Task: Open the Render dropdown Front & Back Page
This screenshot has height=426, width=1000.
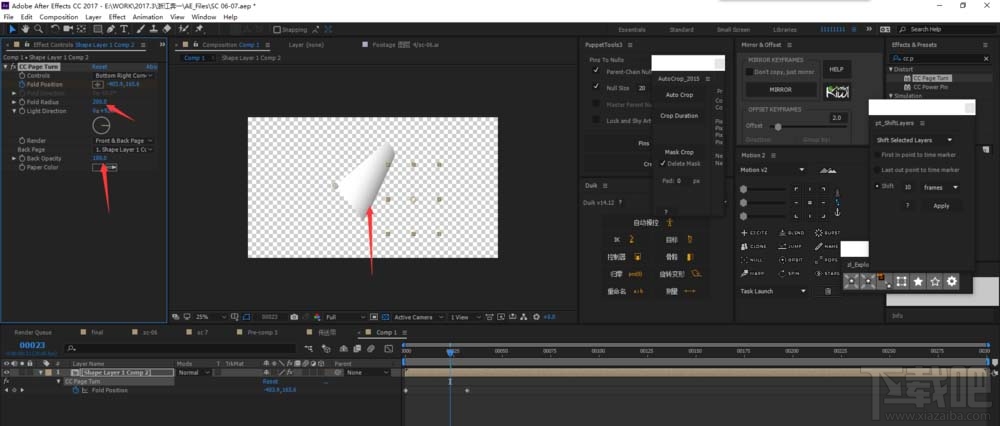Action: click(119, 141)
